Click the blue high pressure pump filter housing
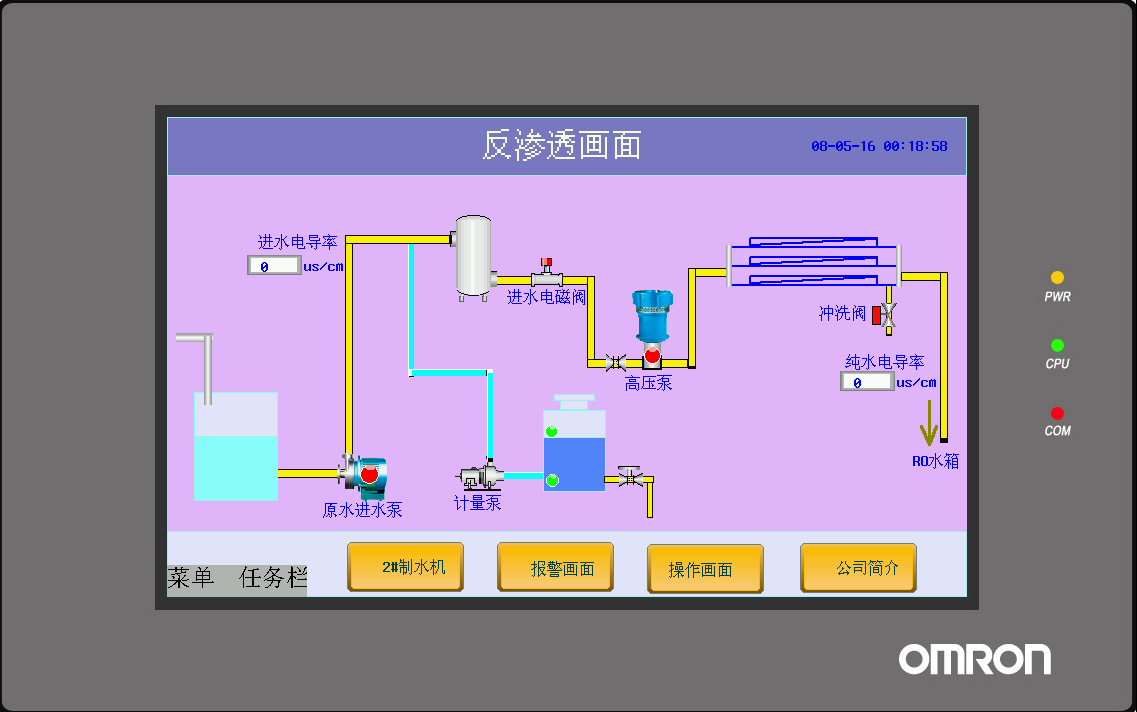This screenshot has height=712, width=1137. click(652, 317)
